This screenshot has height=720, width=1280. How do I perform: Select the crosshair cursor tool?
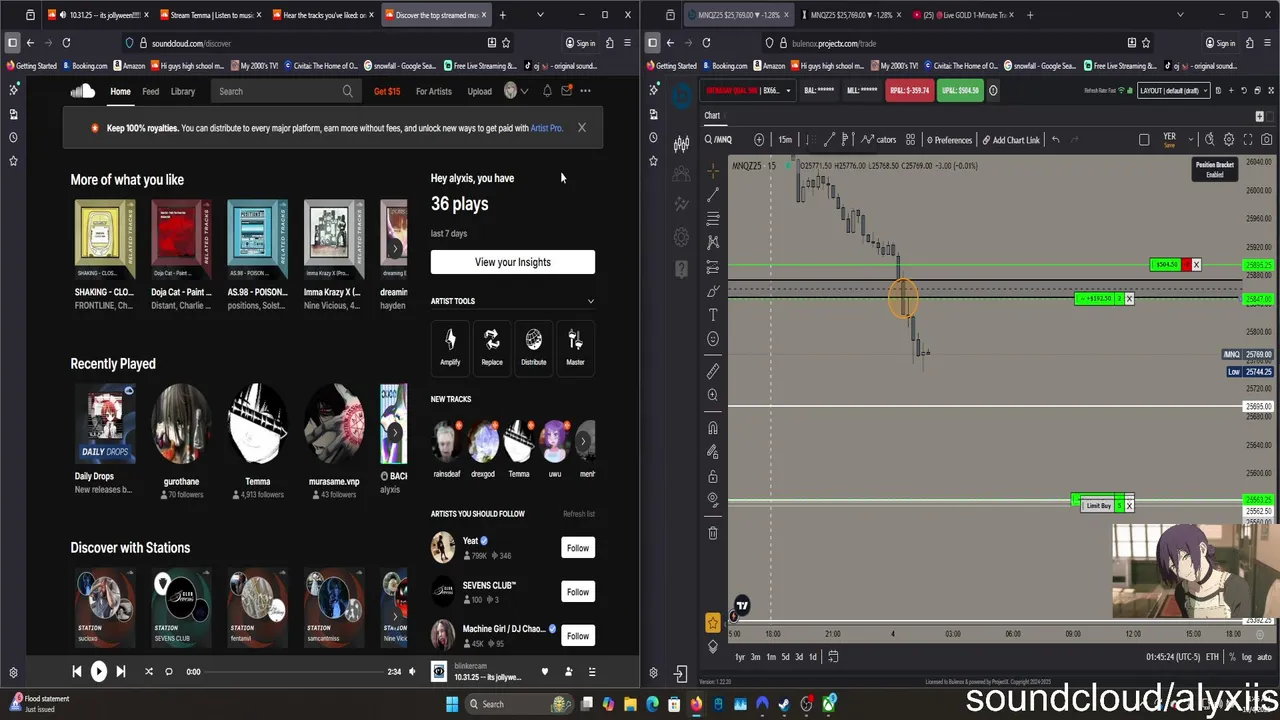(x=713, y=170)
